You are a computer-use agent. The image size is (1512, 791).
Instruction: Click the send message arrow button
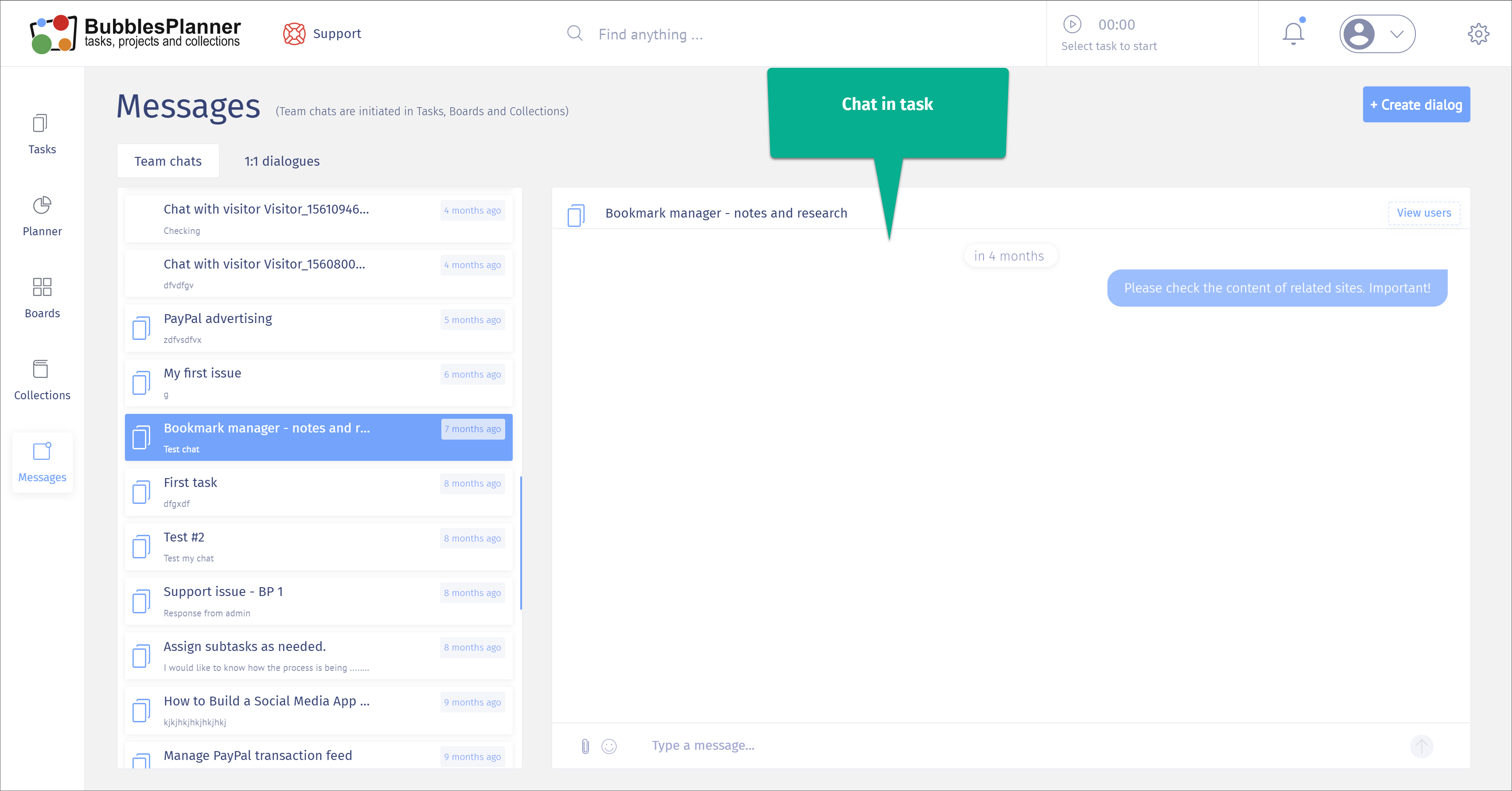coord(1421,746)
